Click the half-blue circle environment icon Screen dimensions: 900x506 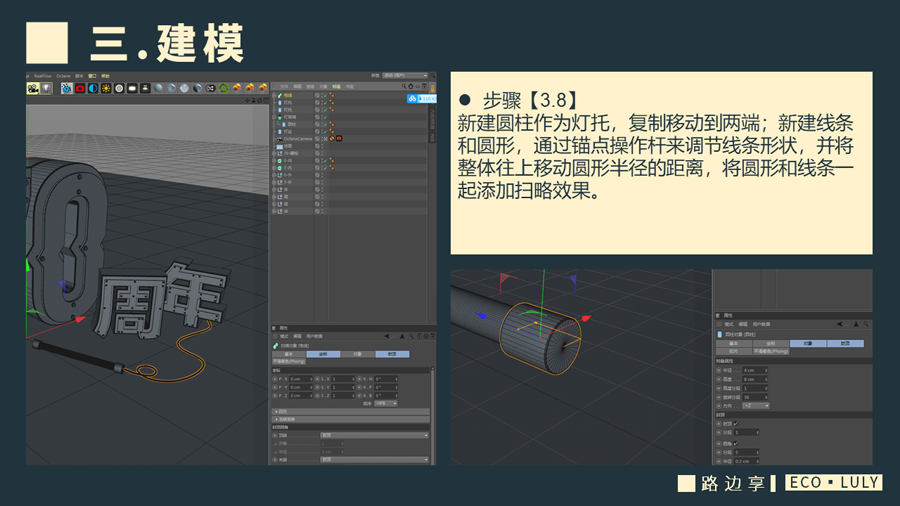pyautogui.click(x=93, y=88)
